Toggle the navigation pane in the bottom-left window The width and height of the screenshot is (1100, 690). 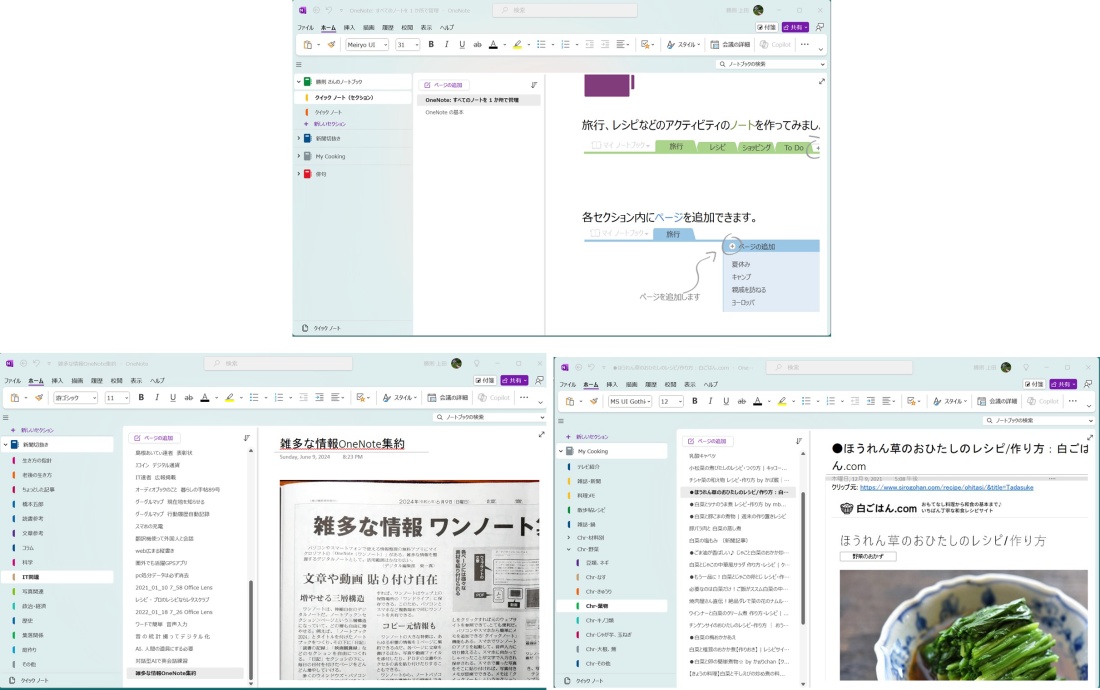[6, 417]
